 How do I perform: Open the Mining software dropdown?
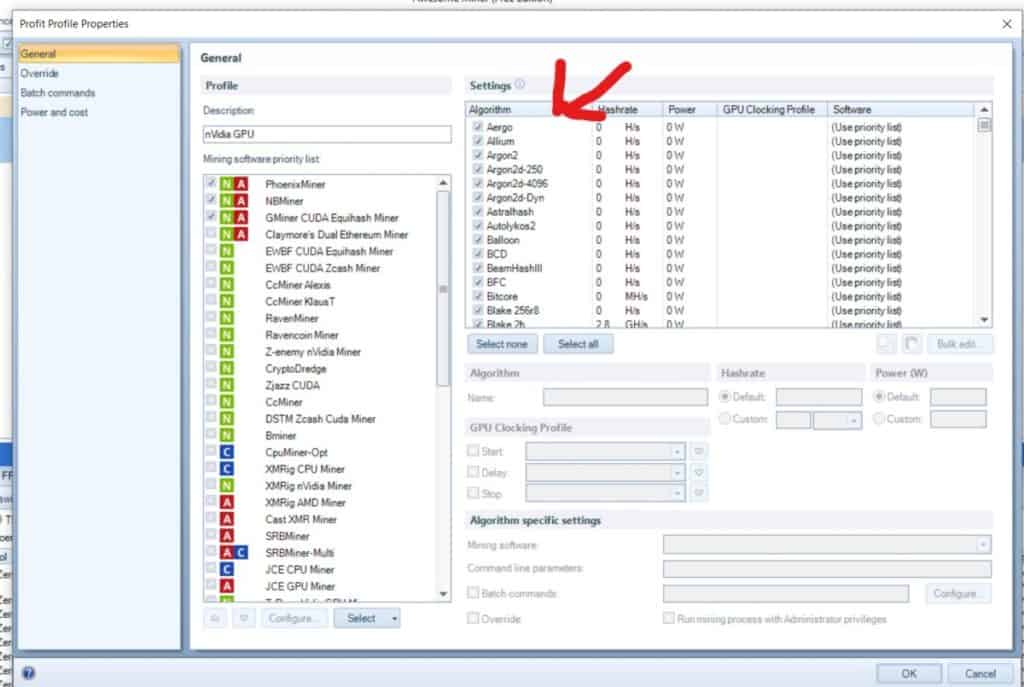point(983,544)
